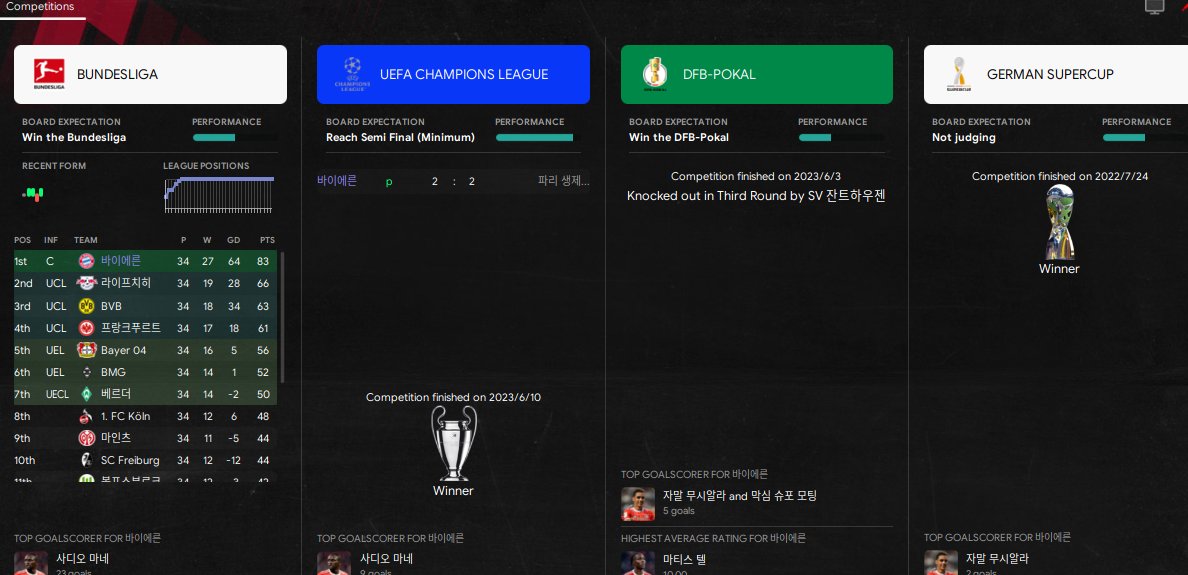This screenshot has height=575, width=1188.
Task: Select the Competitions tab
Action: coord(40,7)
